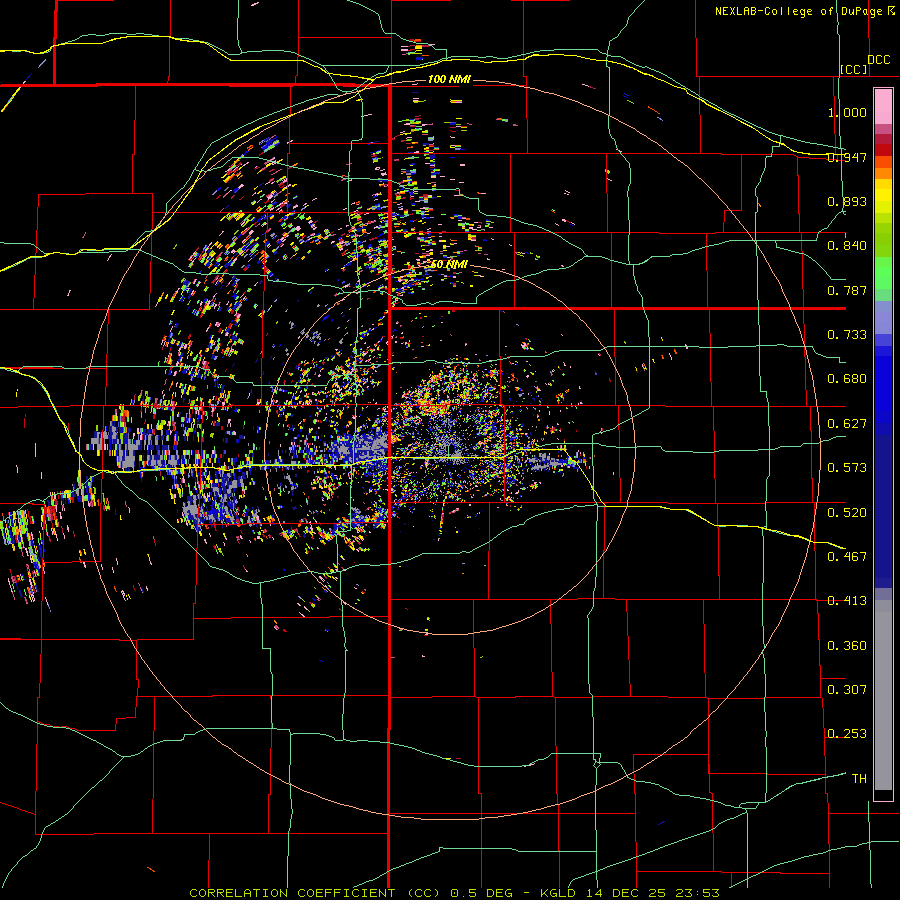The height and width of the screenshot is (900, 900).
Task: Select the 1.000 value on the scale
Action: click(847, 112)
